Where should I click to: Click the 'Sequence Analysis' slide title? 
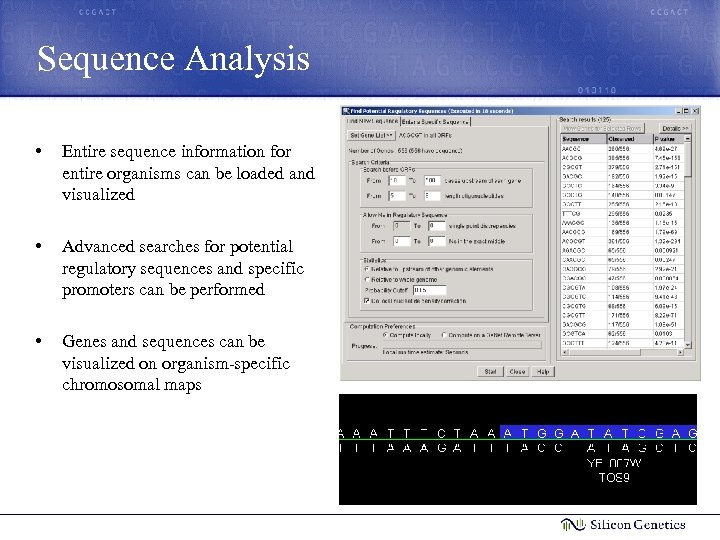174,59
